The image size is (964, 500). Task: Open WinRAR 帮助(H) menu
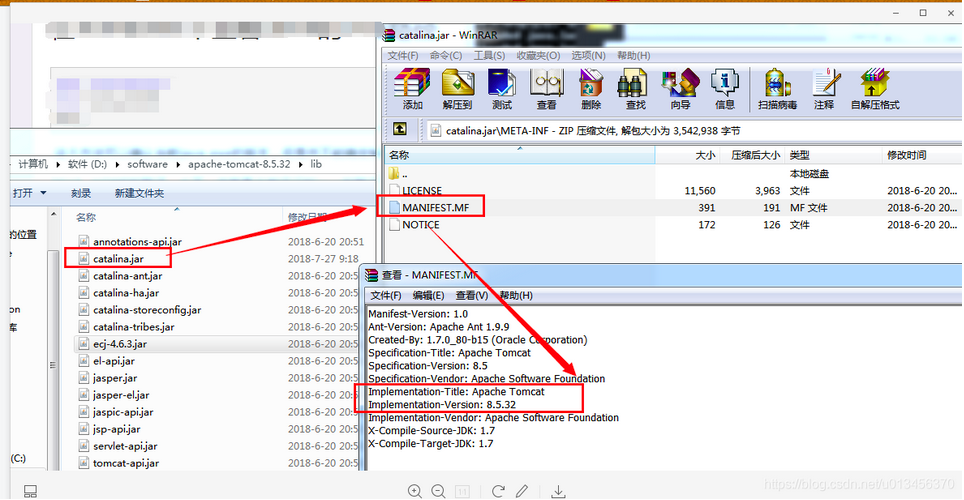point(634,55)
